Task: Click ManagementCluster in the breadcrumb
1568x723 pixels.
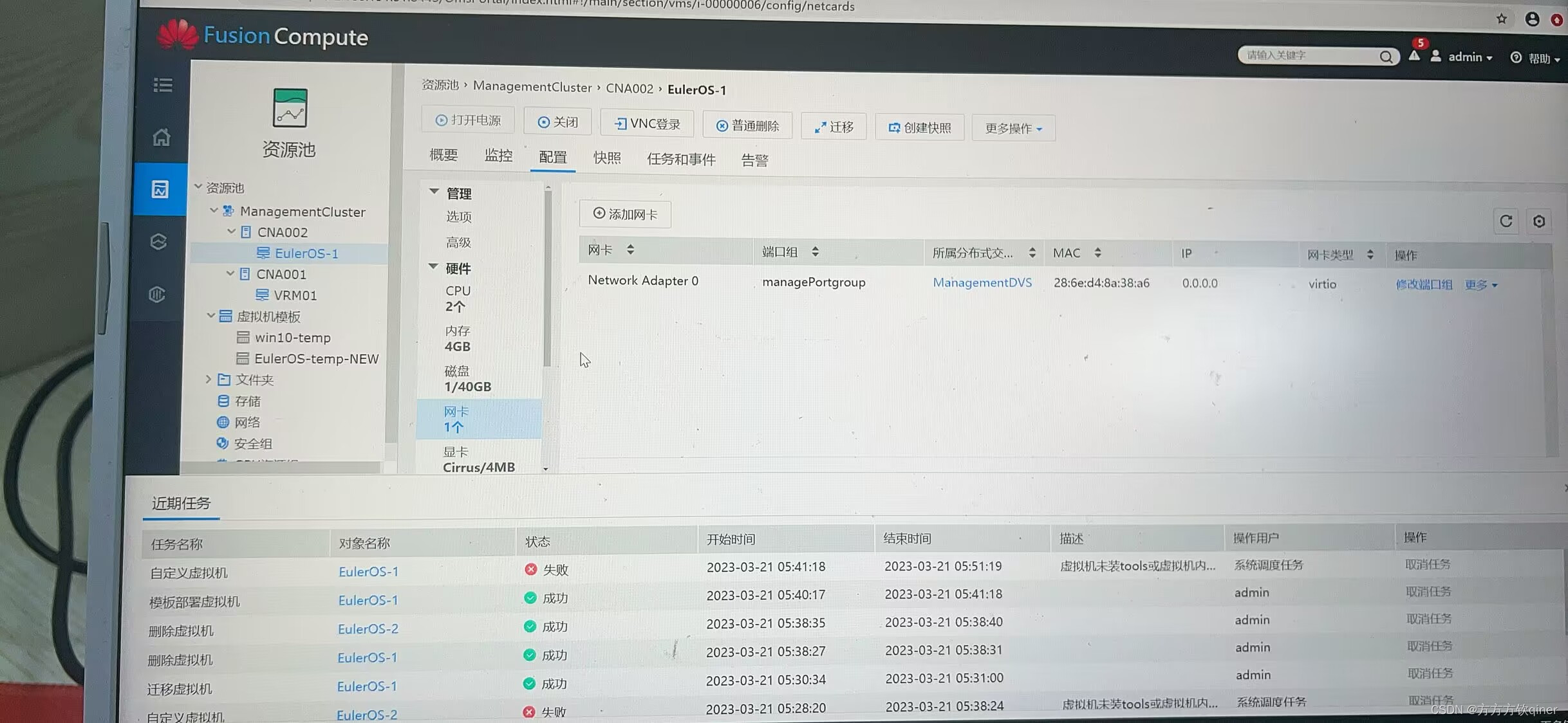Action: 532,87
